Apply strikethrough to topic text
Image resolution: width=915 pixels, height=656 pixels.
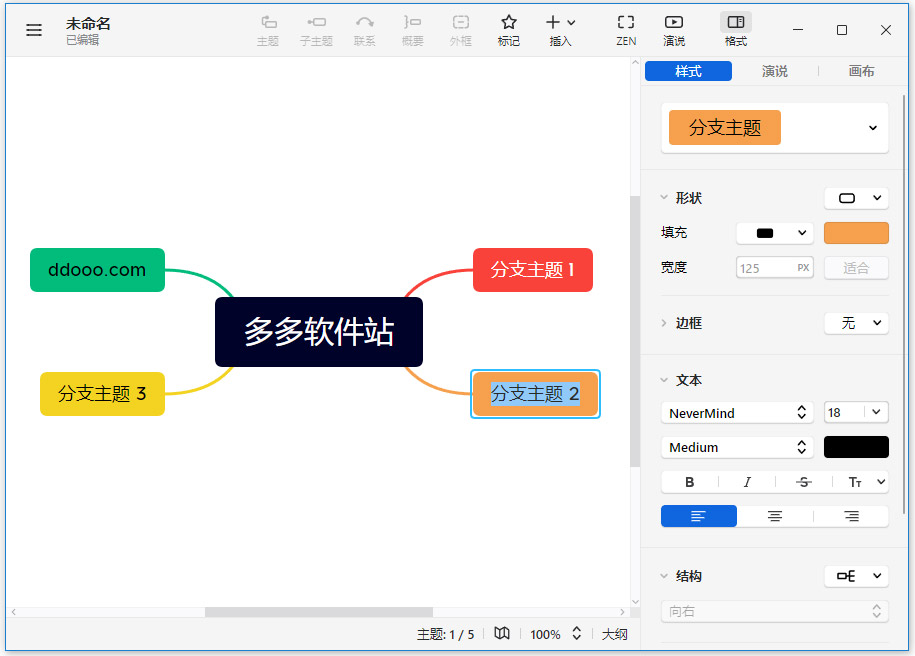coord(803,481)
